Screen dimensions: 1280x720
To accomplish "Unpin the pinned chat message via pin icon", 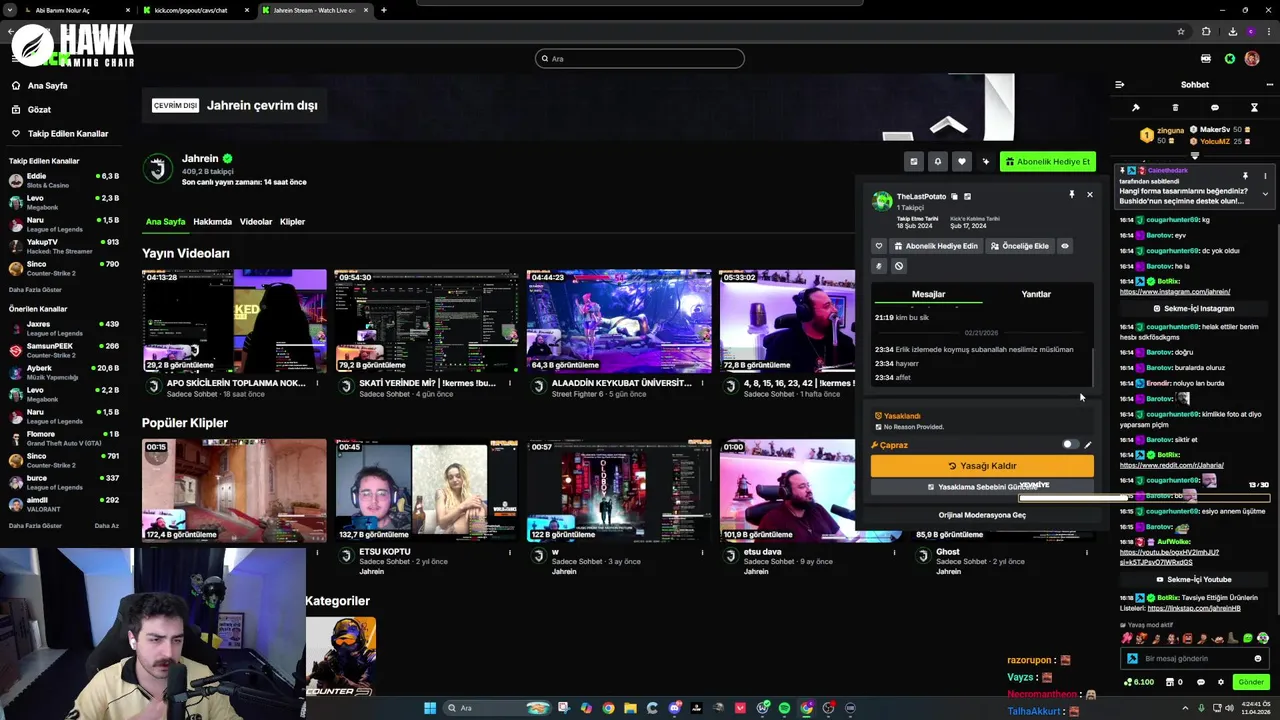I will coord(1245,175).
